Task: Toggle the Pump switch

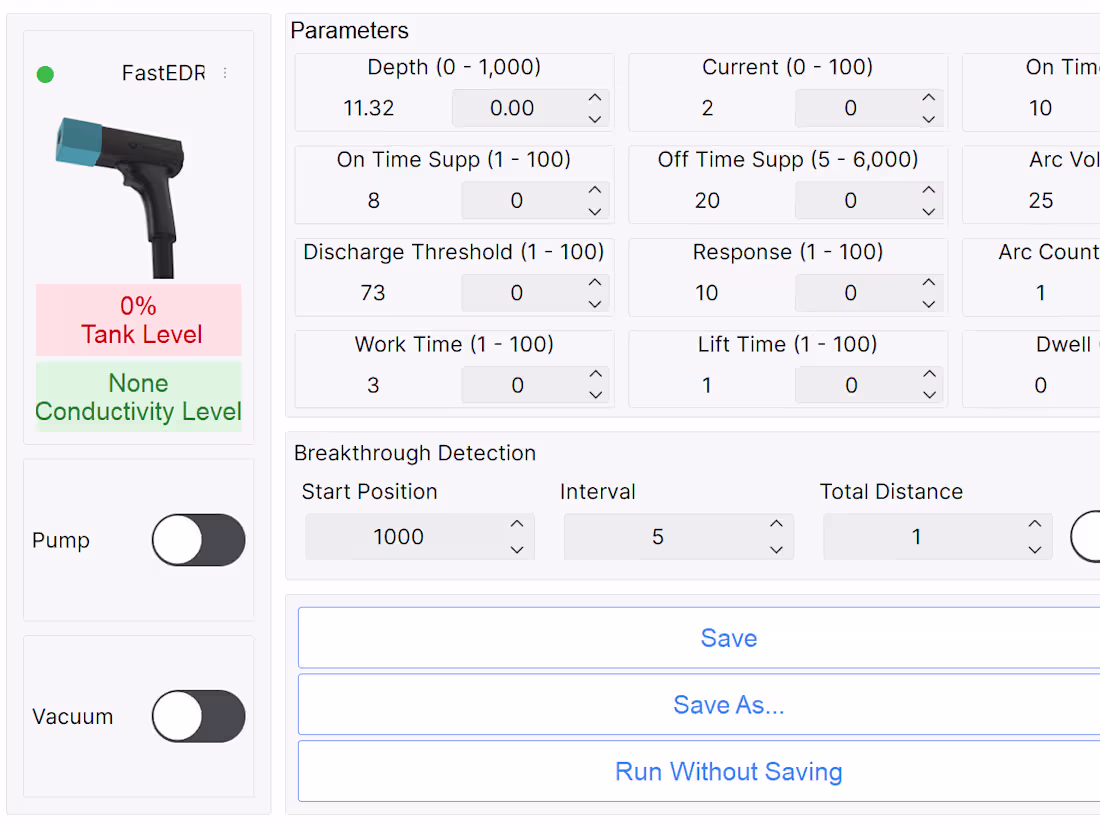Action: coord(198,540)
